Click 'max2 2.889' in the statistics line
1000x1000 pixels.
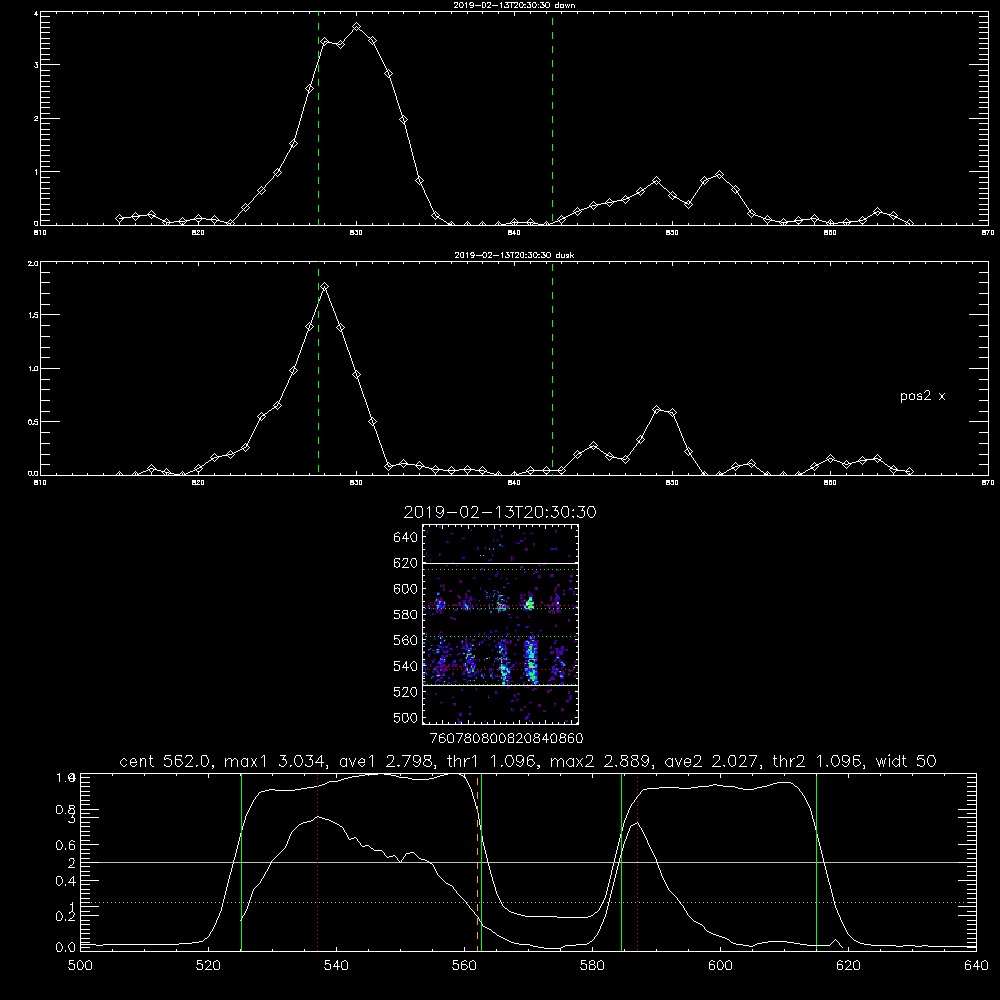(x=598, y=761)
